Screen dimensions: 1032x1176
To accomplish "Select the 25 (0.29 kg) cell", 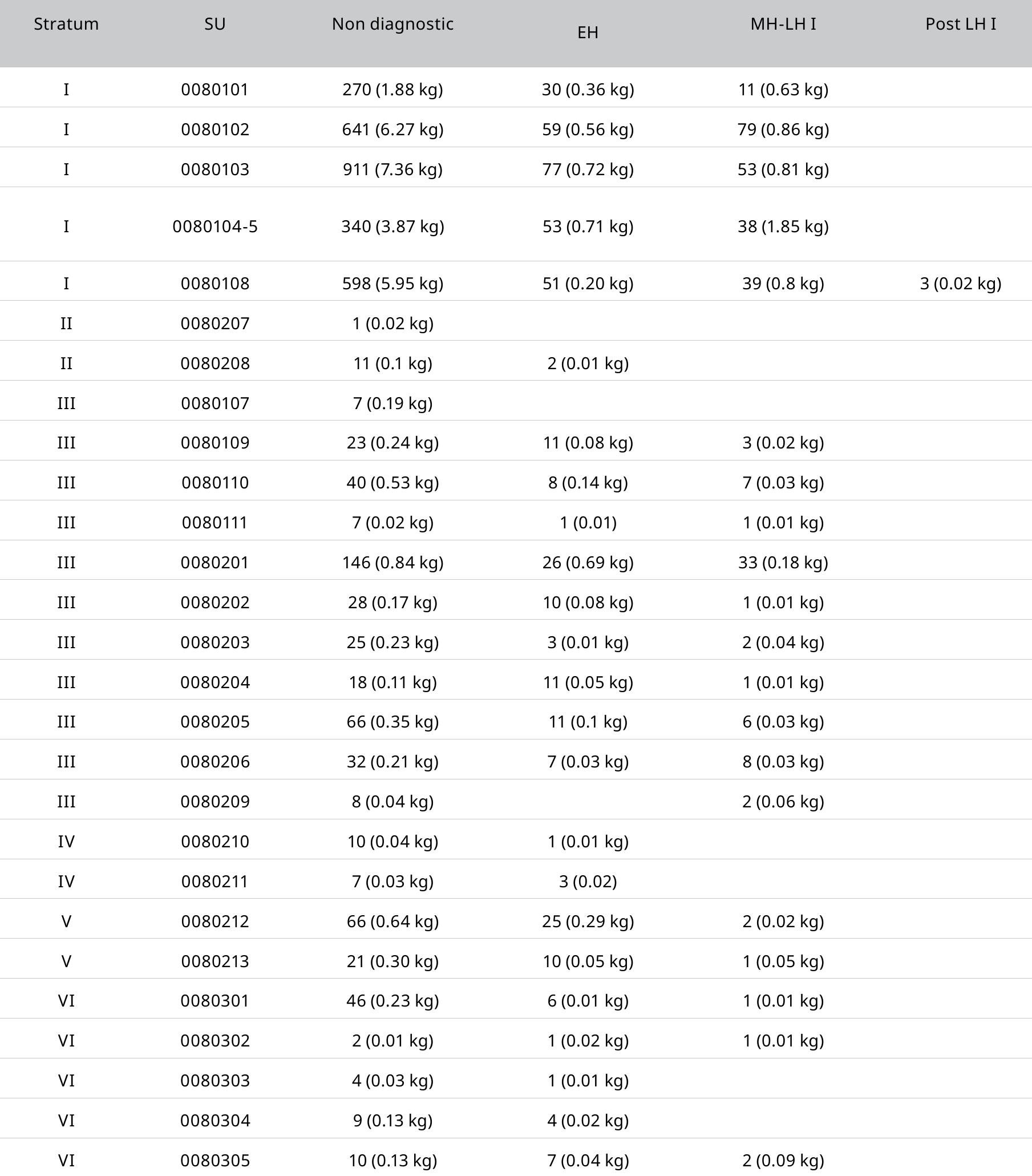I will pos(588,921).
